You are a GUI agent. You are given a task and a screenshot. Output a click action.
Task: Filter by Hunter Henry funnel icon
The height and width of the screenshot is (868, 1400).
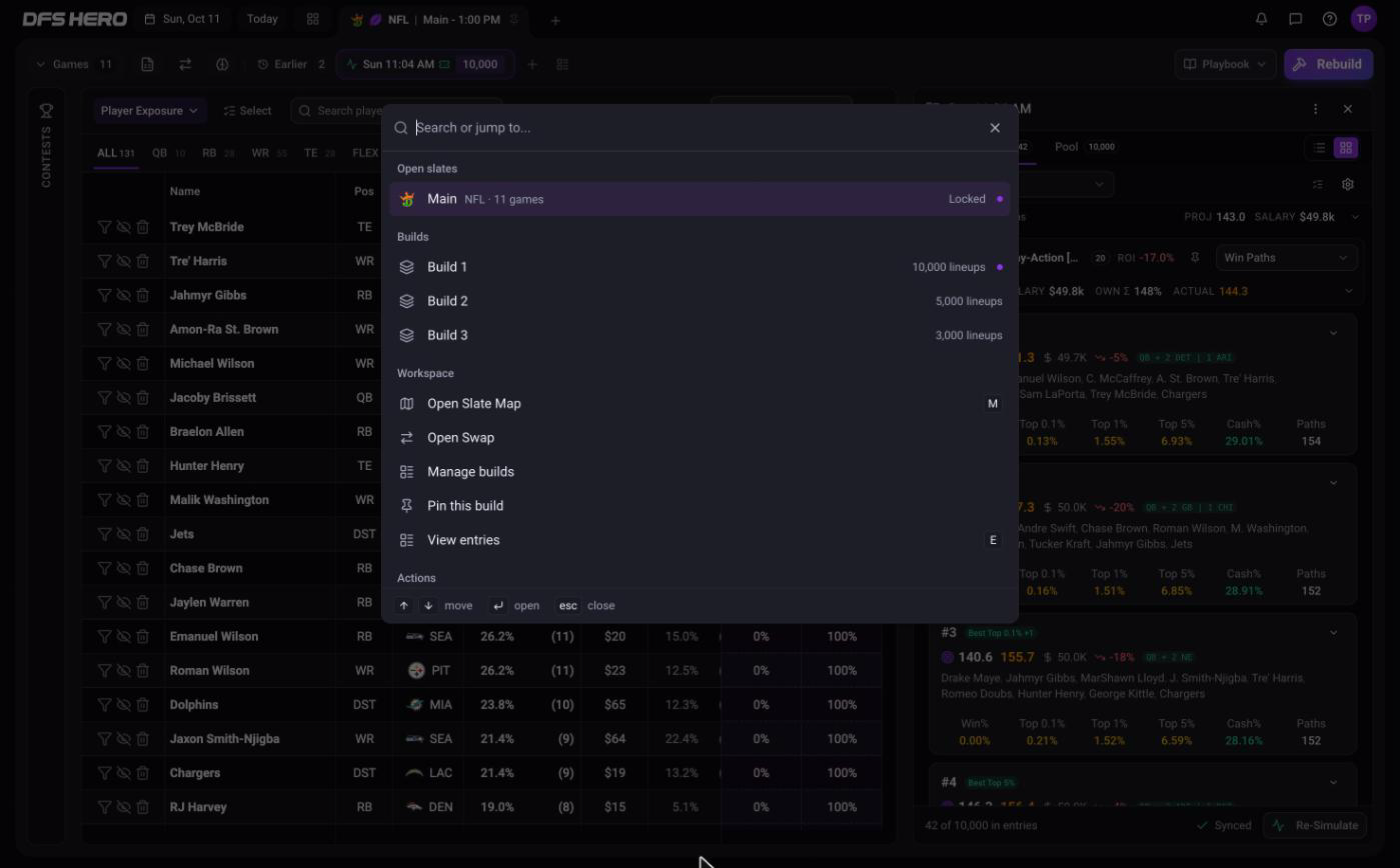point(104,466)
